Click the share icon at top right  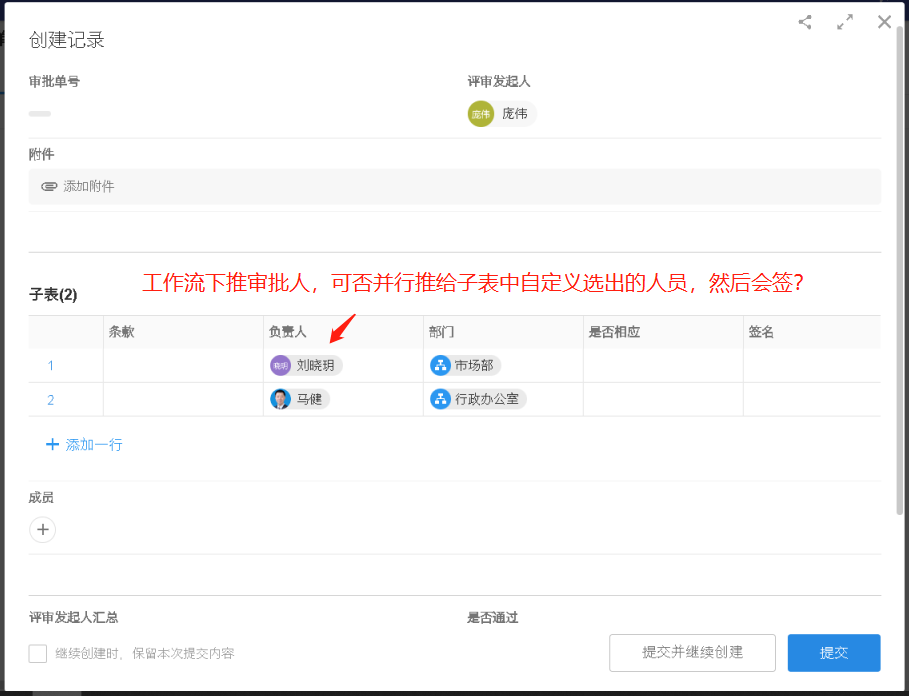coord(805,21)
